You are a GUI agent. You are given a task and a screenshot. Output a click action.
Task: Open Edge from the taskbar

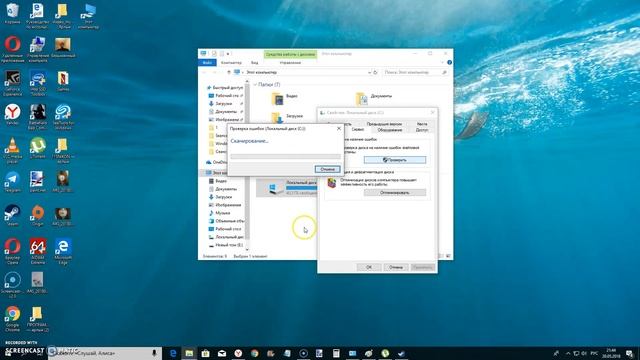173,353
